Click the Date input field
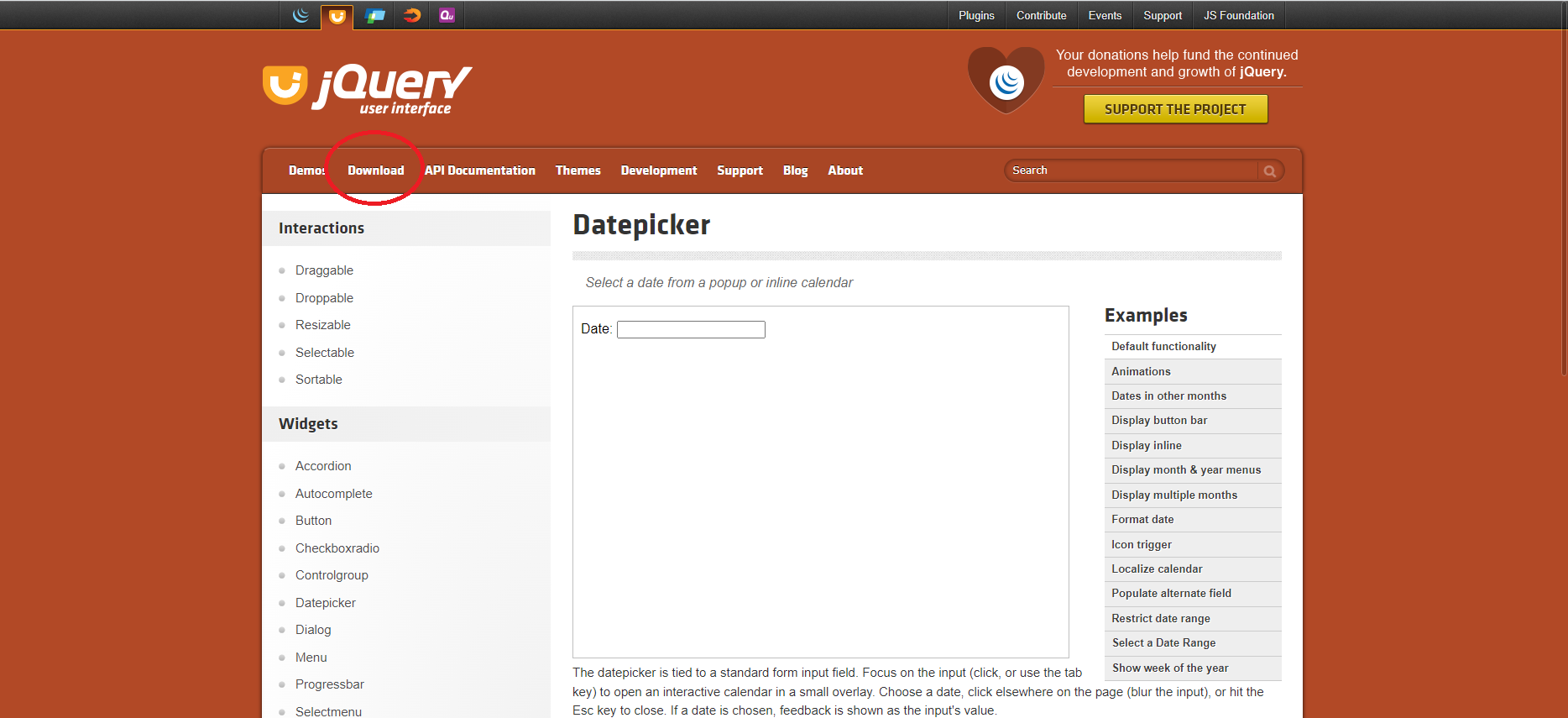1568x718 pixels. click(691, 329)
